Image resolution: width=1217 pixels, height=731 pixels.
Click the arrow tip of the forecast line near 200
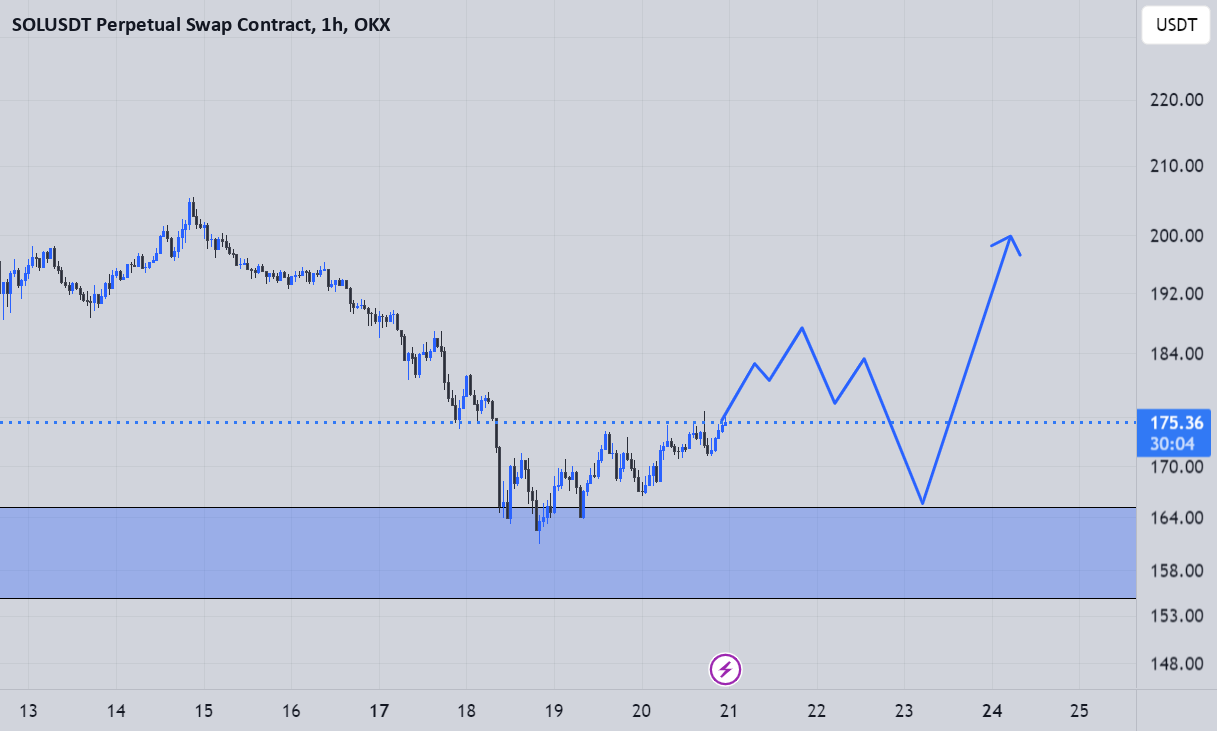pos(1012,236)
